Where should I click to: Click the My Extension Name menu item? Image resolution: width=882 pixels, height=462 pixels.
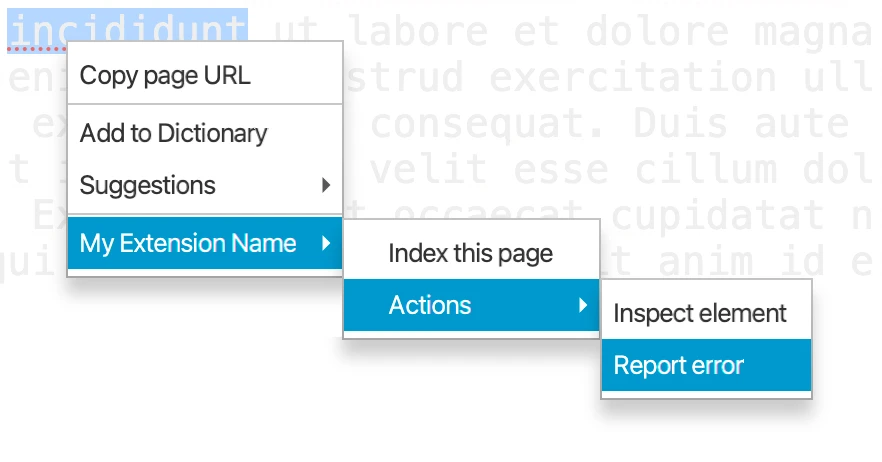(x=188, y=243)
